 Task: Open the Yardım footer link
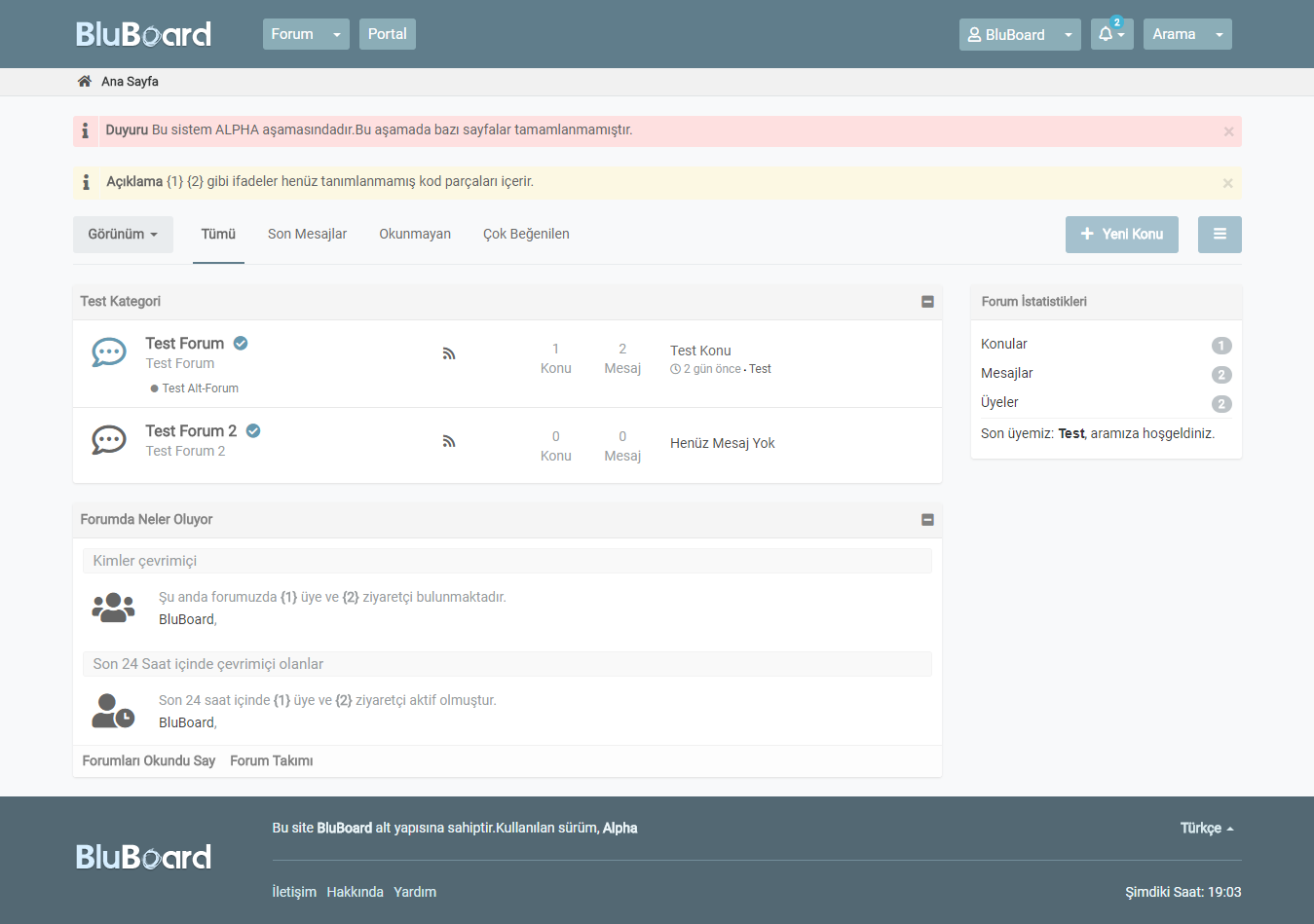415,893
